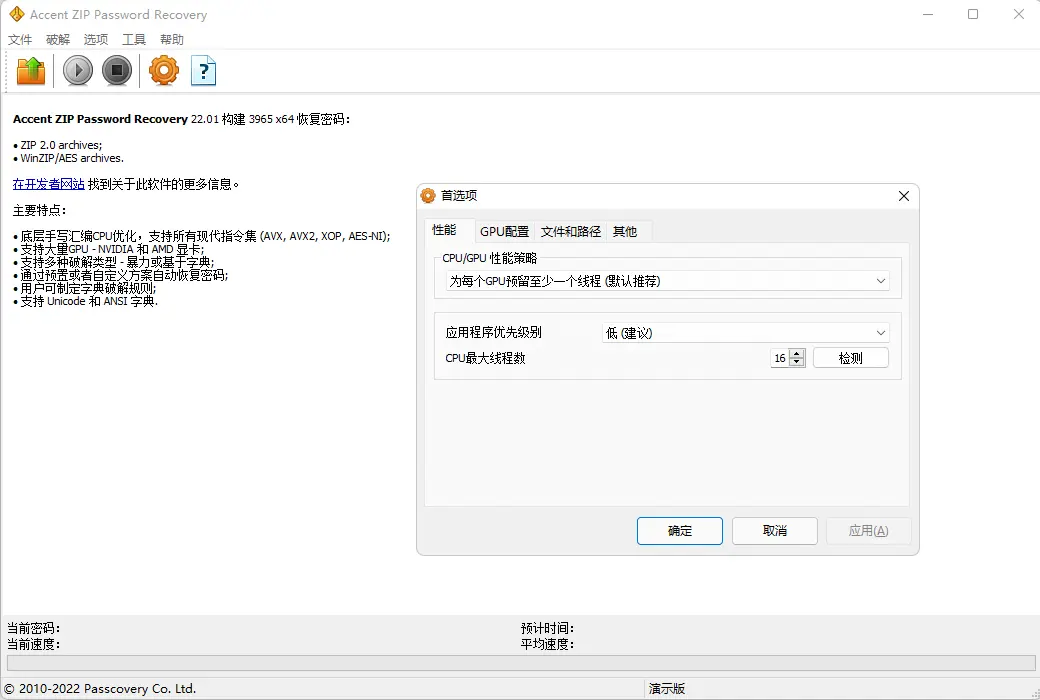This screenshot has height=700, width=1040.
Task: Click the 'ZIP 2.0 archives;' line
Action: click(x=58, y=145)
